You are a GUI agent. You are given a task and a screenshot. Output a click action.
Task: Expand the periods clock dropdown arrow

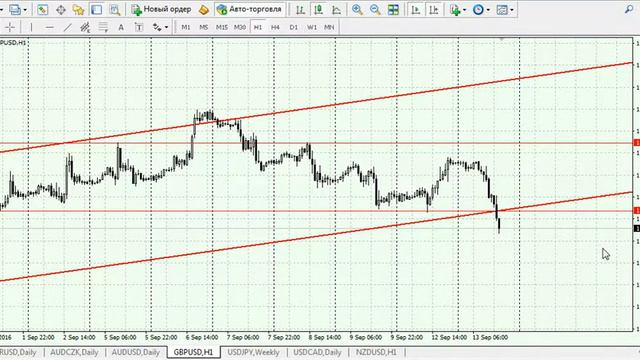488,10
